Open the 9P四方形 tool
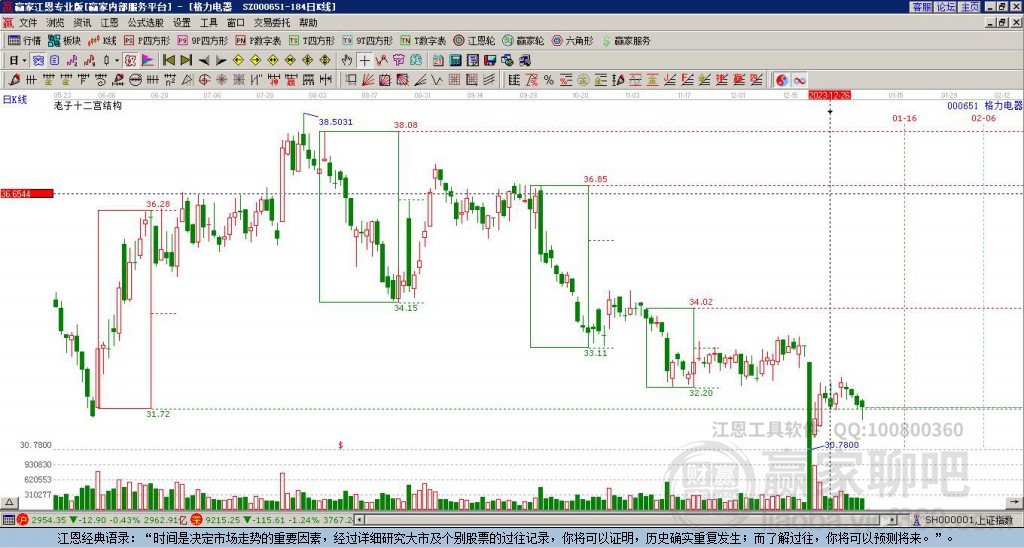The height and width of the screenshot is (548, 1024). (x=202, y=40)
